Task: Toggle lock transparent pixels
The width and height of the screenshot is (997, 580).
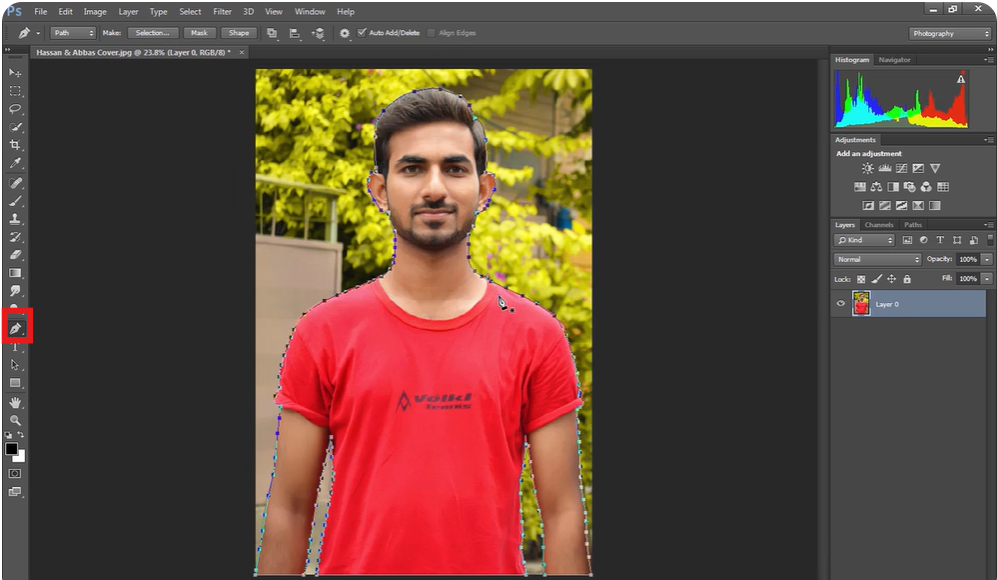Action: click(x=860, y=279)
